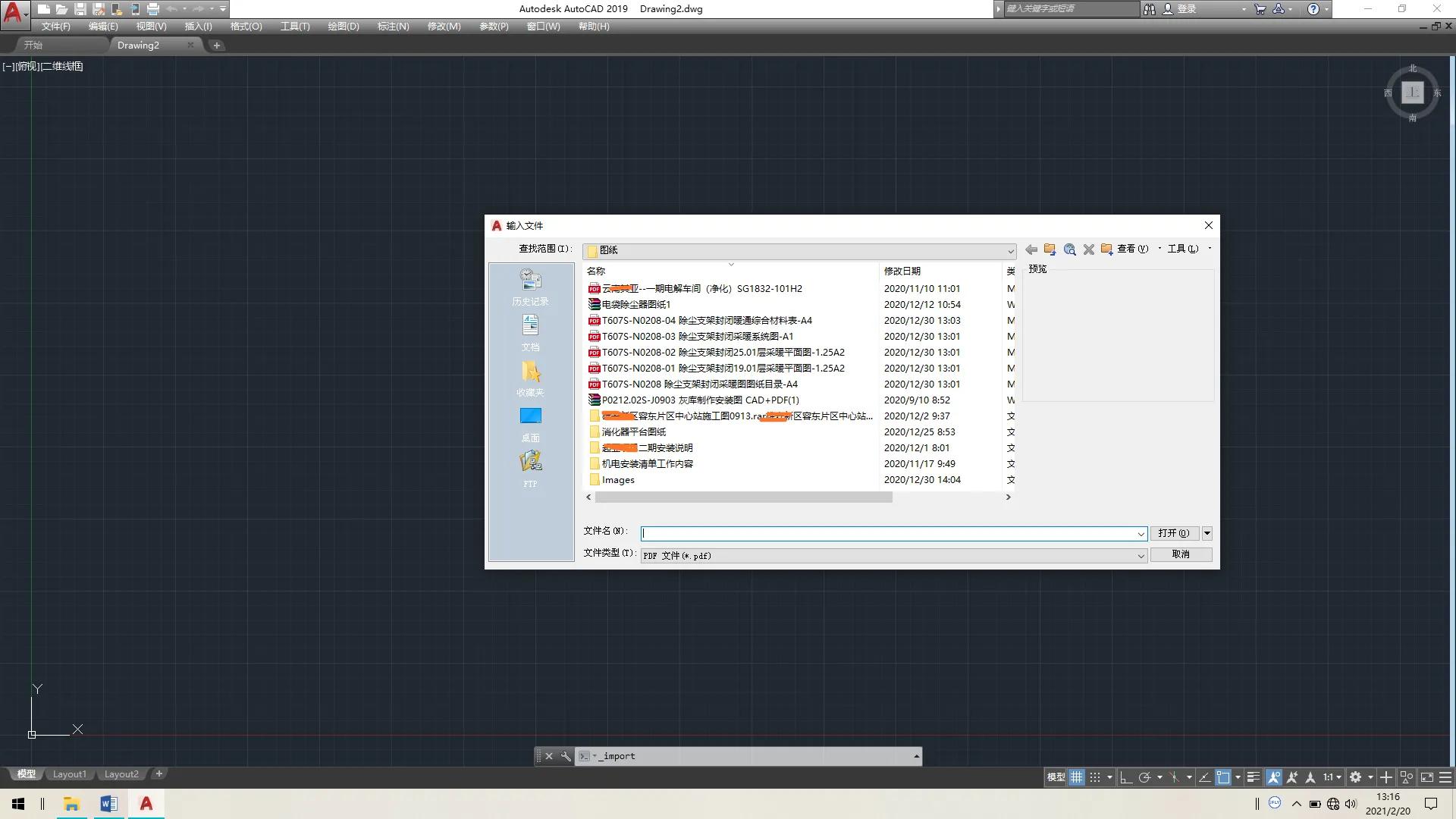Expand the 文件名 combo box arrow
The image size is (1456, 819).
[1141, 534]
